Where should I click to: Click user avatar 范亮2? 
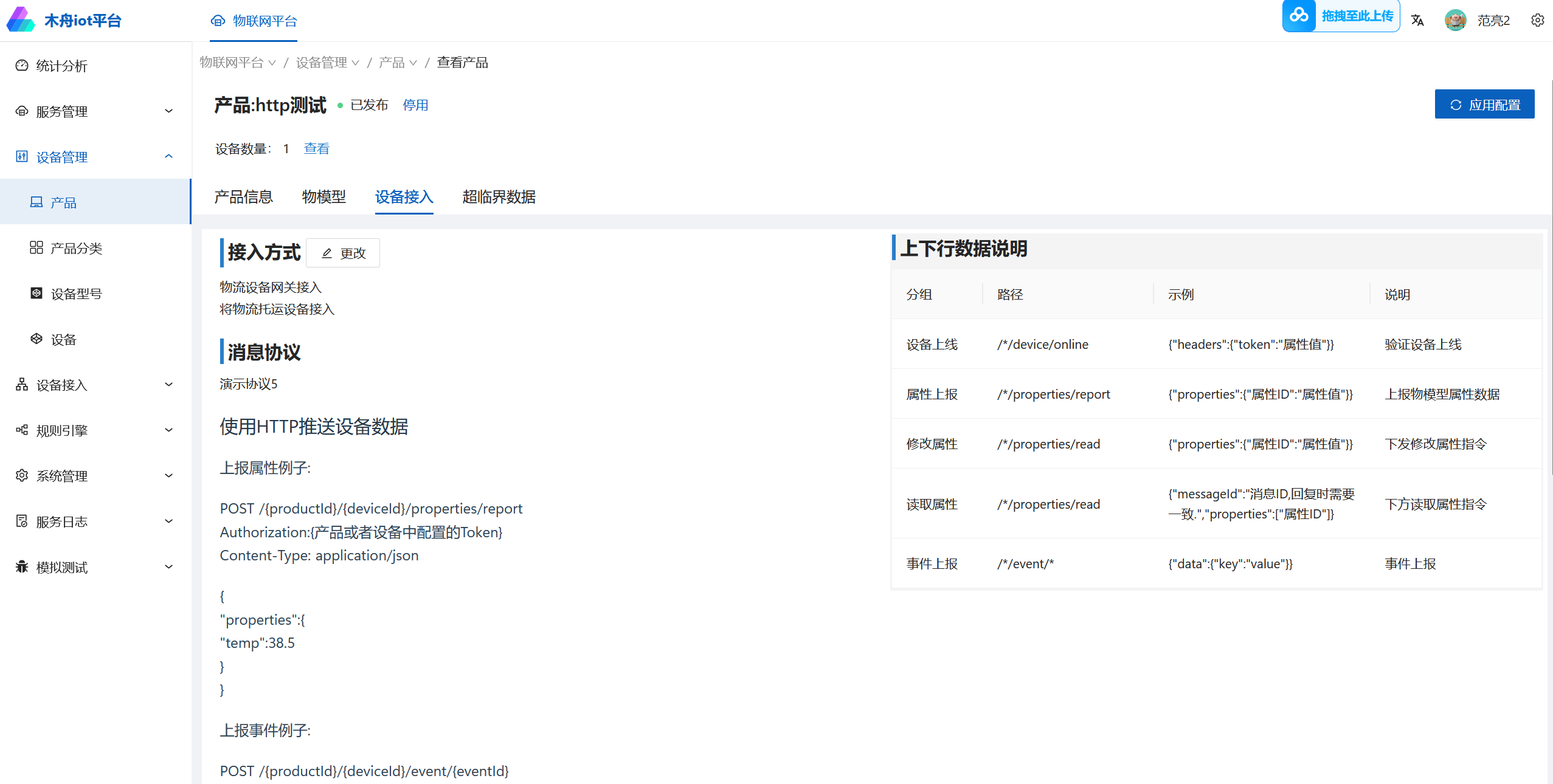point(1455,20)
